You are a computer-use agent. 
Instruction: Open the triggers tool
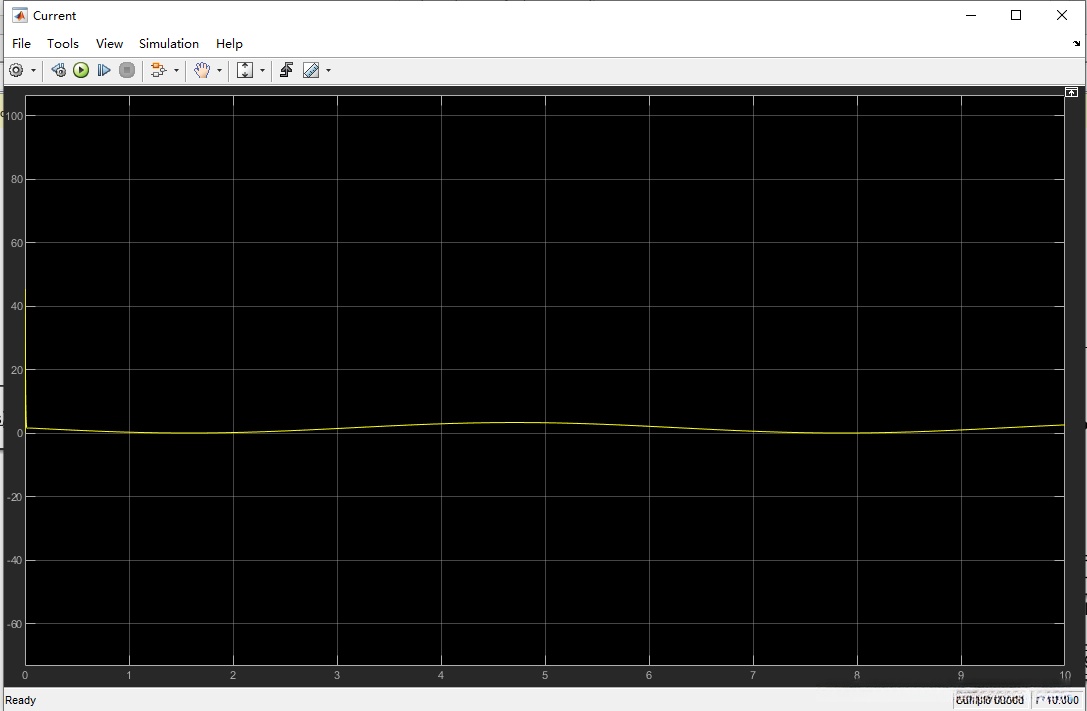click(286, 70)
